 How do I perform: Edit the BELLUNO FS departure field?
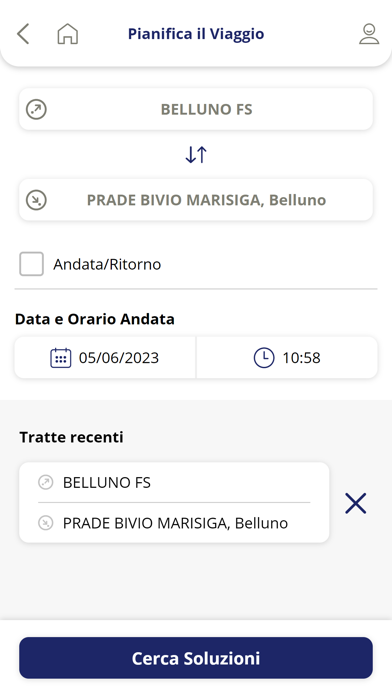click(x=196, y=109)
